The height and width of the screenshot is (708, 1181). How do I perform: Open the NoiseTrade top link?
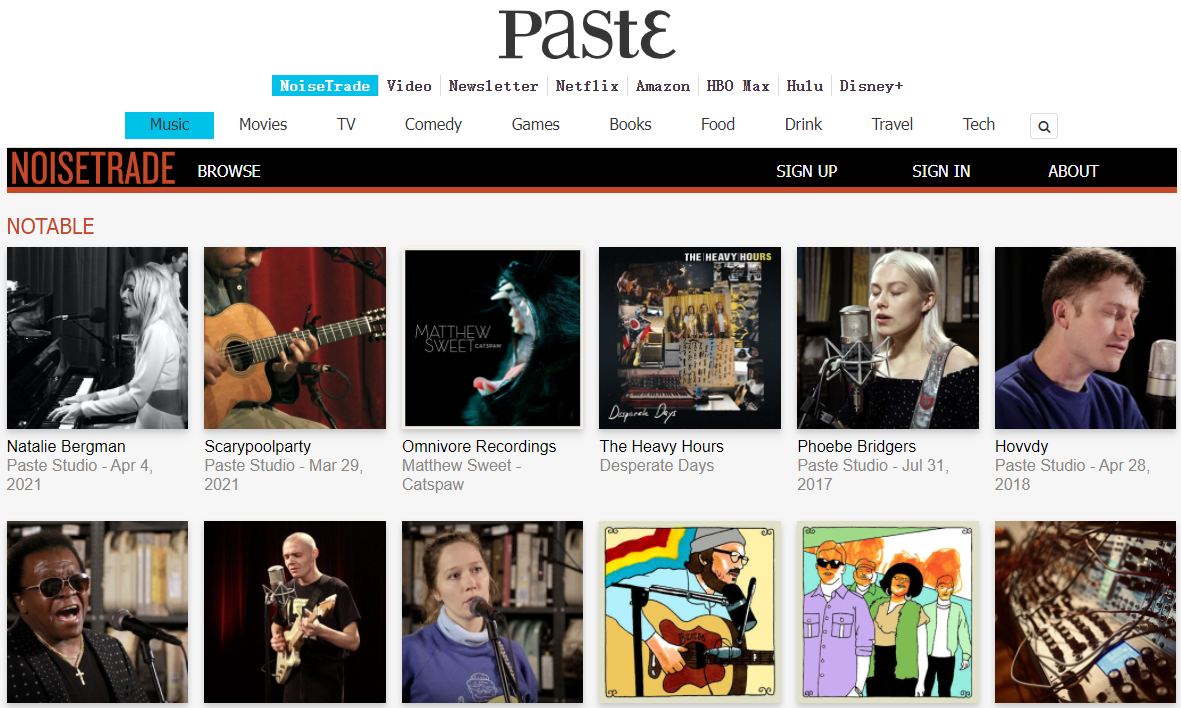325,86
